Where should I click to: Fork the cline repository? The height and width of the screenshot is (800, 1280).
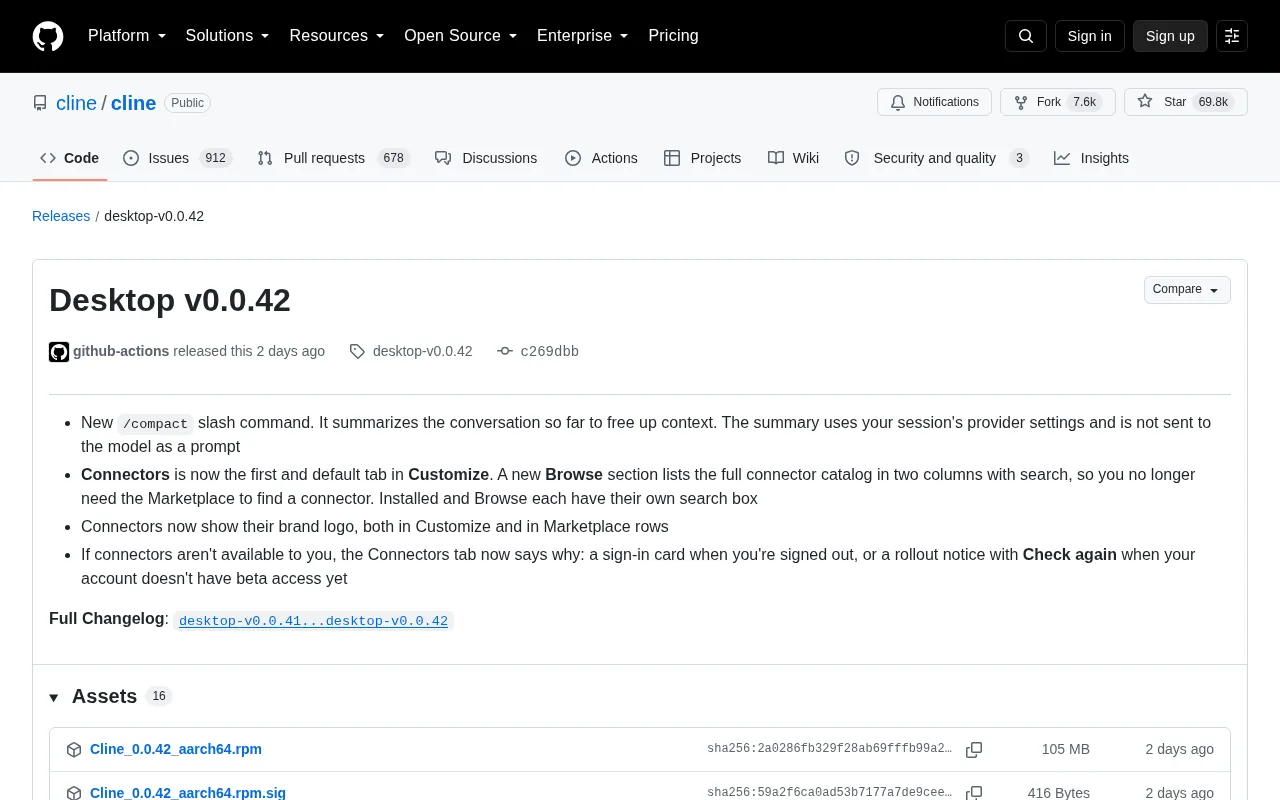1058,102
